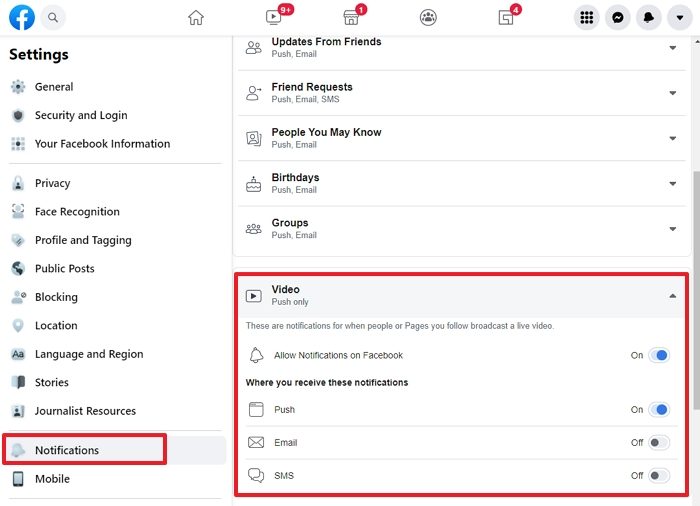Open the notifications bell in top bar

click(649, 17)
